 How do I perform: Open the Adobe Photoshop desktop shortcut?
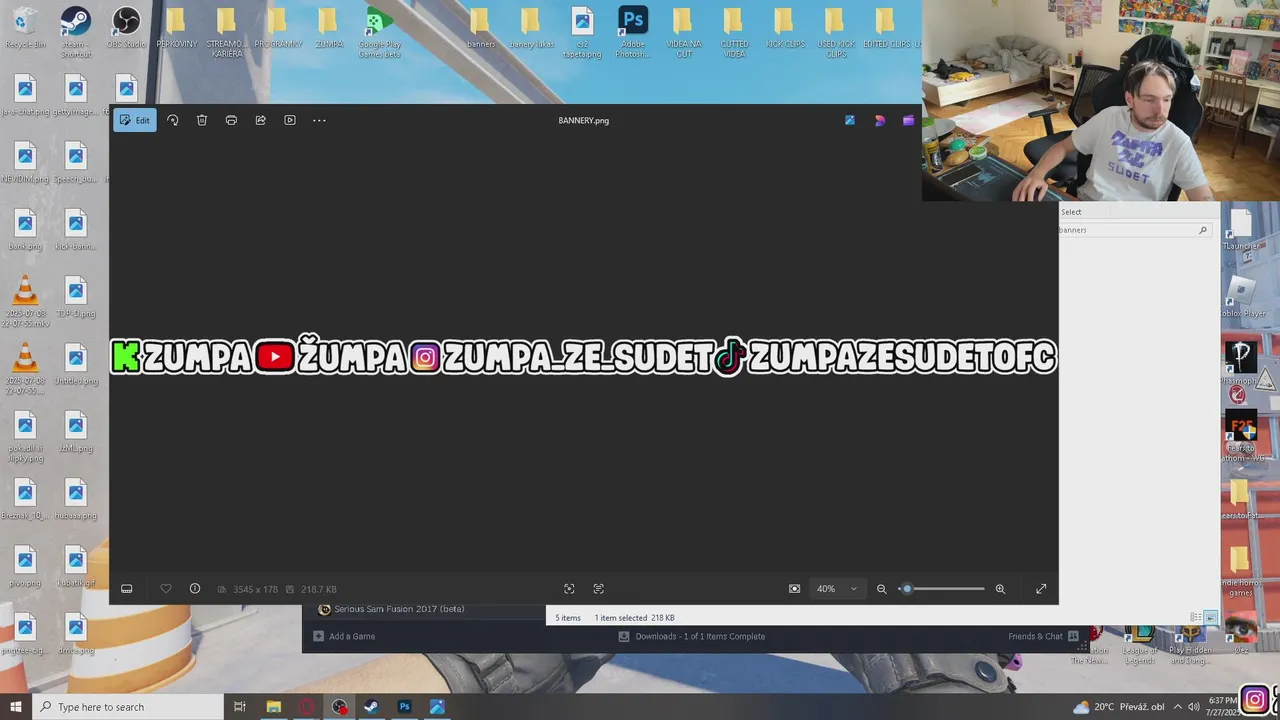(633, 32)
